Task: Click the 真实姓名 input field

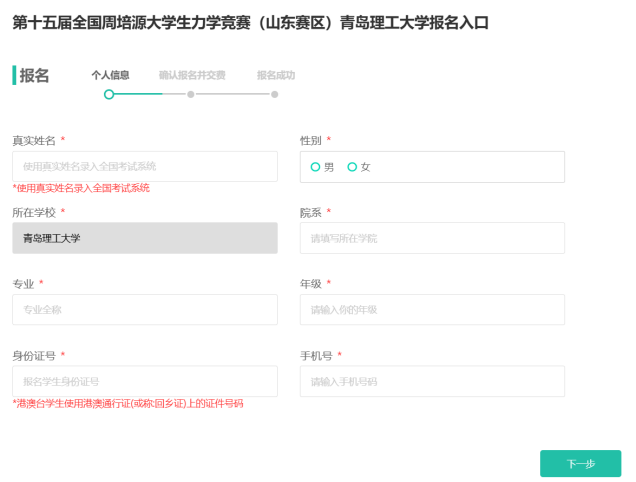Action: pyautogui.click(x=145, y=166)
